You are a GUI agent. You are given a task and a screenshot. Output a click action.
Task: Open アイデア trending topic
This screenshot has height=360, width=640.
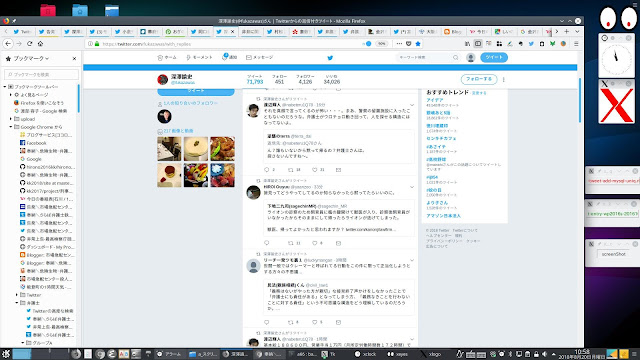(x=435, y=100)
